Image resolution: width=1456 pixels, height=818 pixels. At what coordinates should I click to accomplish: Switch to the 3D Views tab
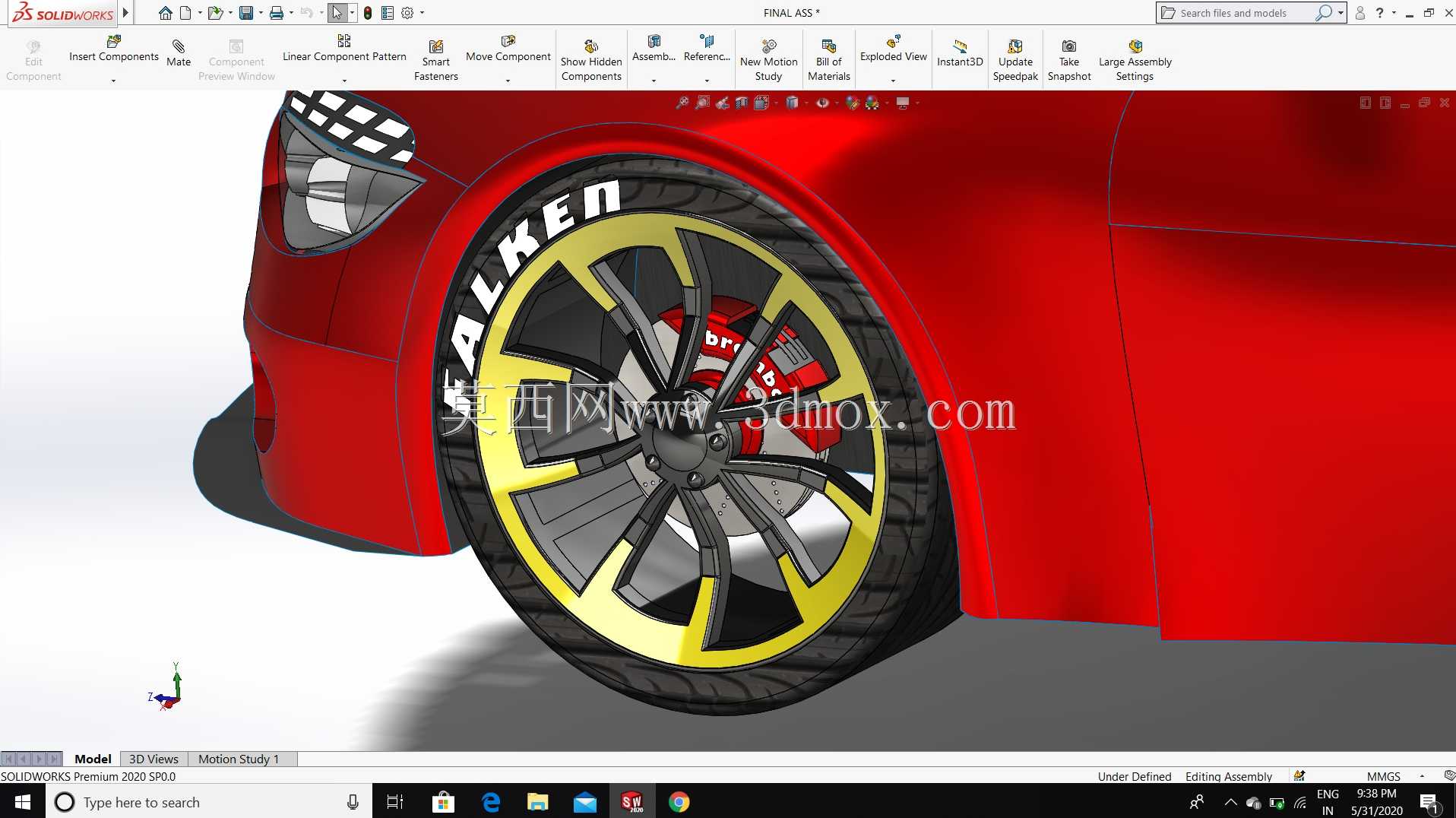tap(154, 759)
